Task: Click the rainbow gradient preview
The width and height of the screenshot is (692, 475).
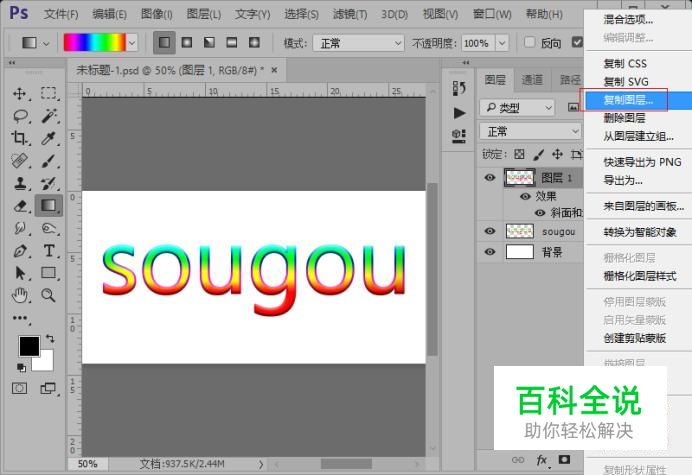Action: coord(94,43)
